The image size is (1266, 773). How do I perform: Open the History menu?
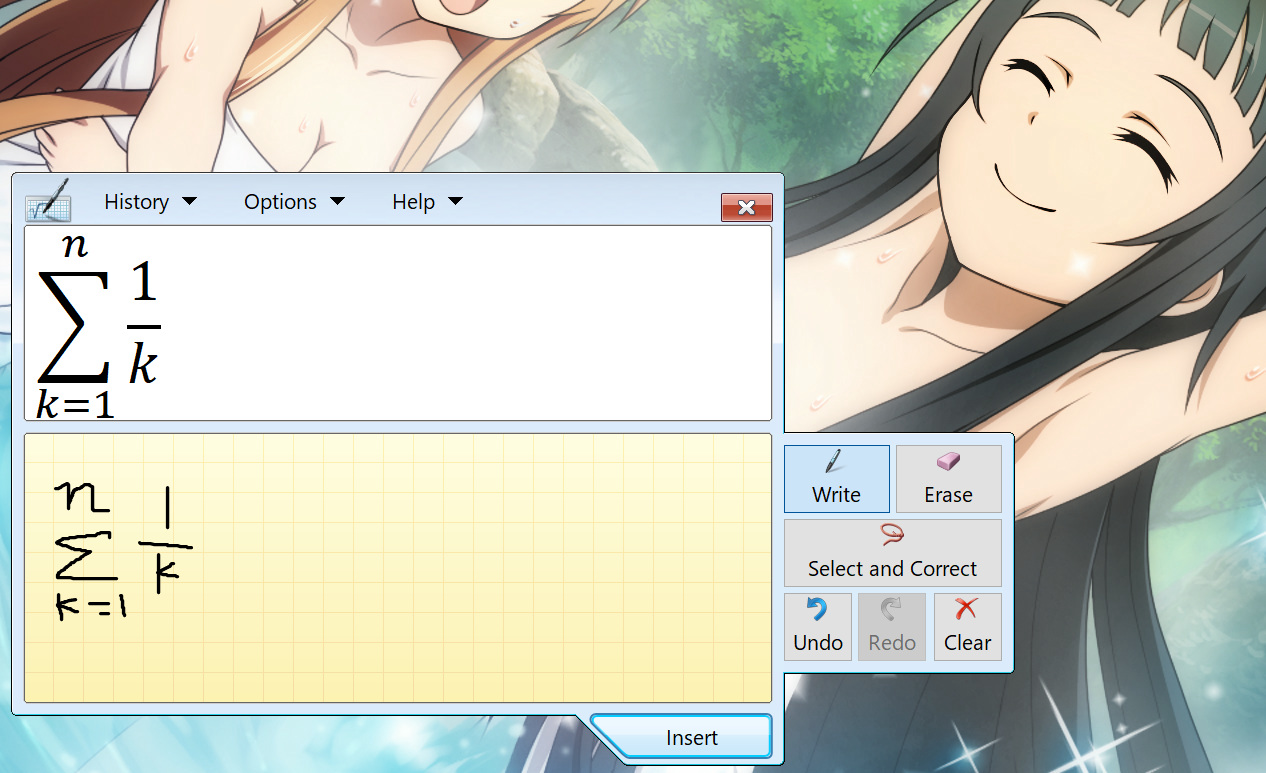pyautogui.click(x=150, y=202)
